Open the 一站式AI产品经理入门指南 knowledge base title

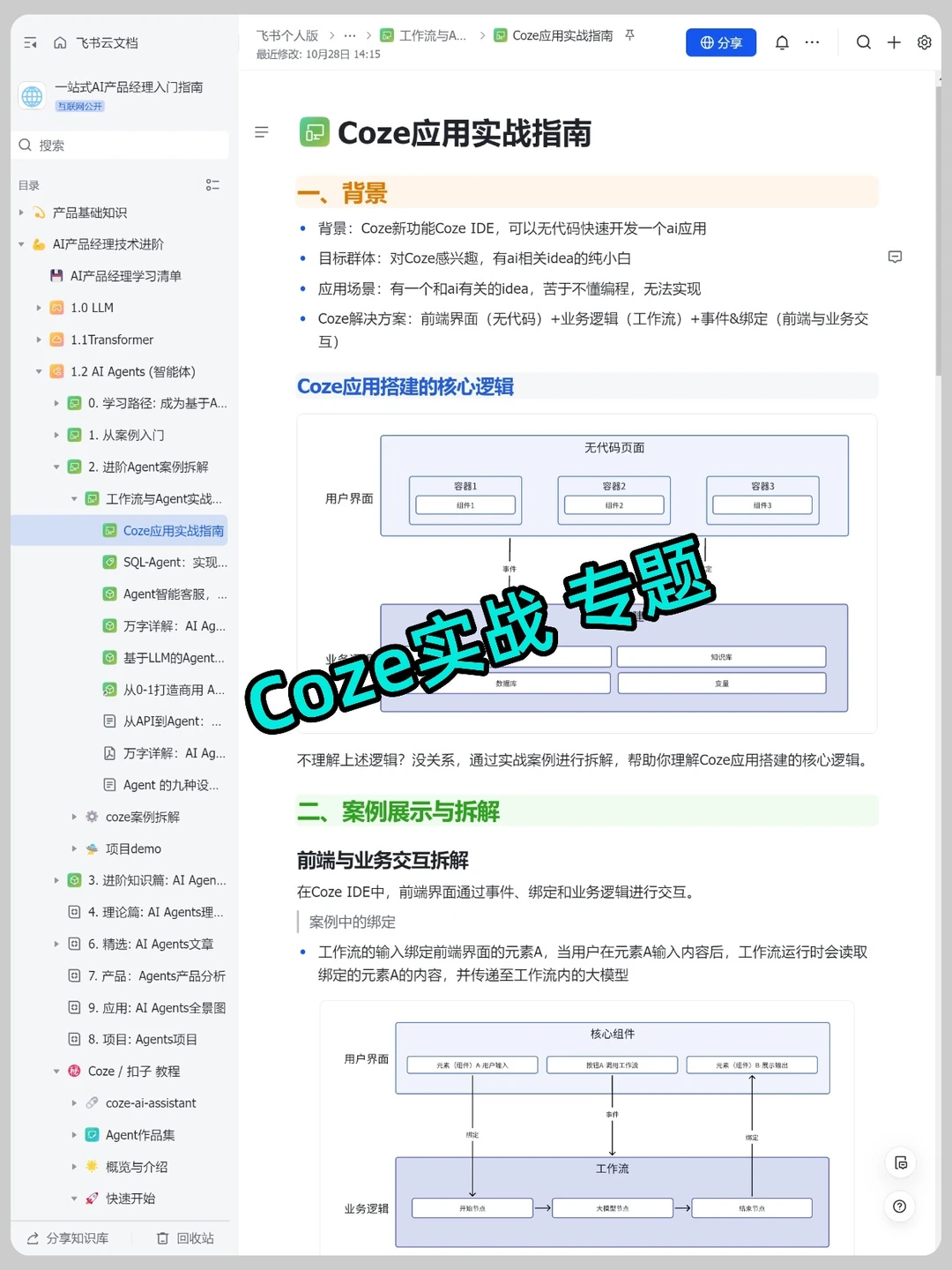click(129, 86)
